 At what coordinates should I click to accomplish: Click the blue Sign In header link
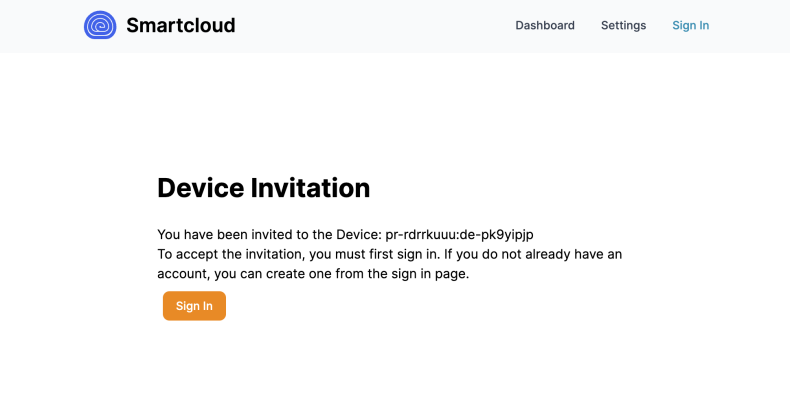[690, 25]
